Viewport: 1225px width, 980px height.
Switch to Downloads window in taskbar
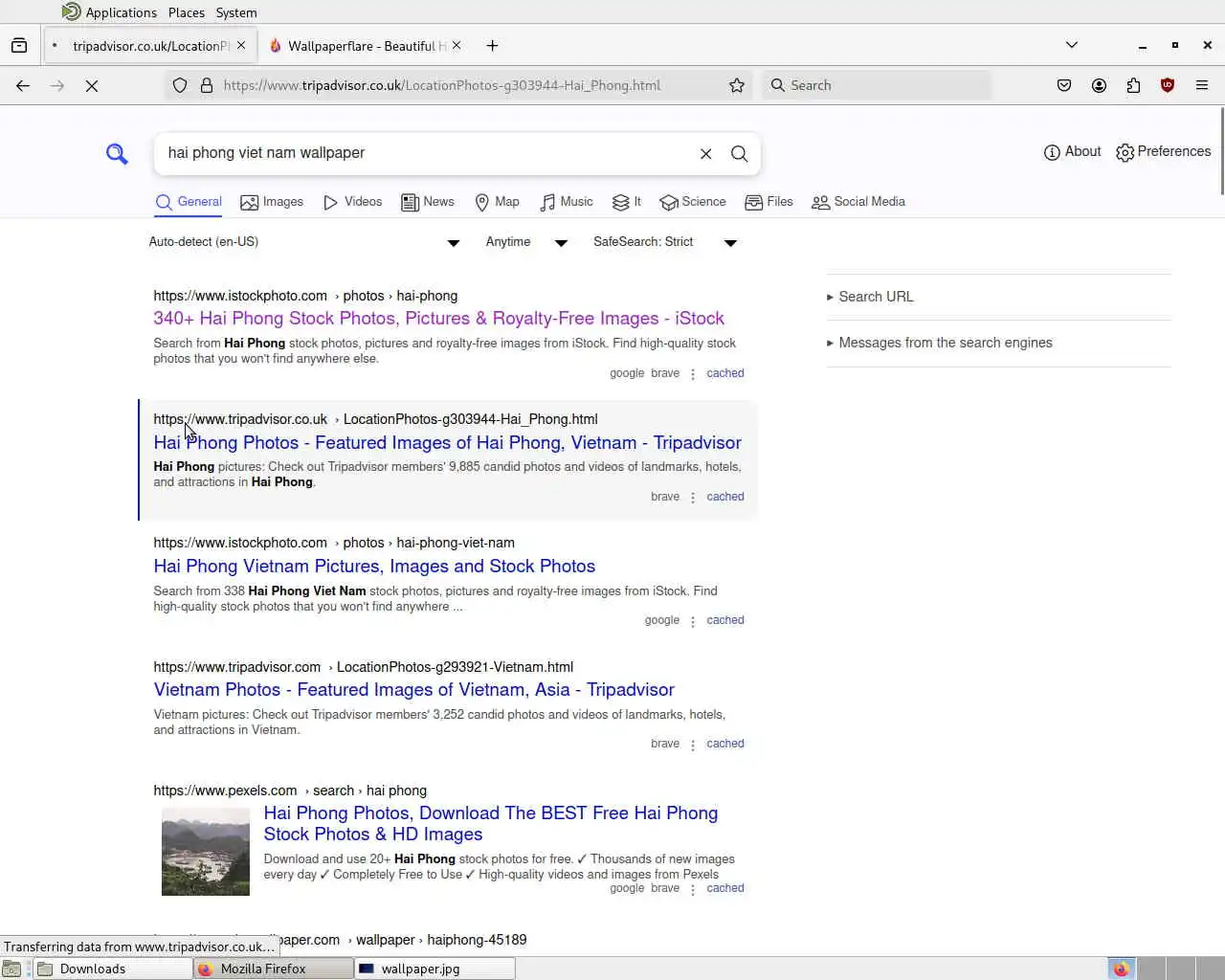(113, 969)
